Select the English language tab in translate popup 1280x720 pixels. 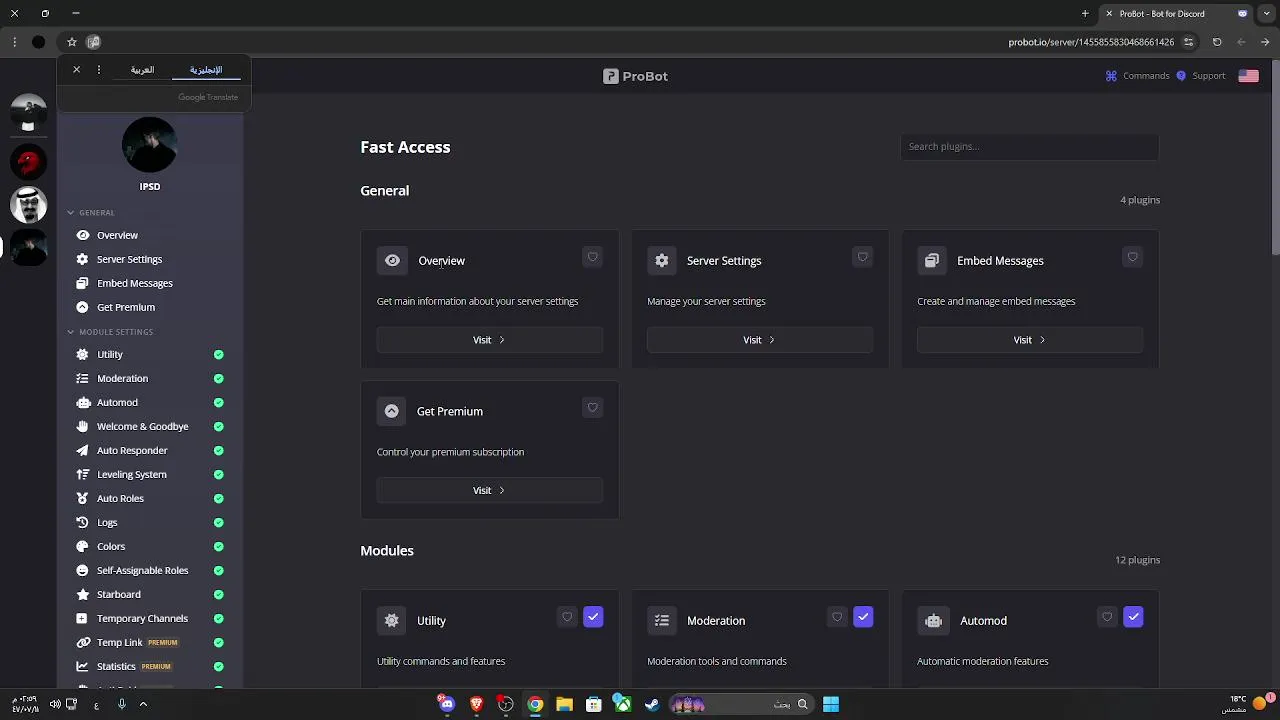[x=206, y=70]
